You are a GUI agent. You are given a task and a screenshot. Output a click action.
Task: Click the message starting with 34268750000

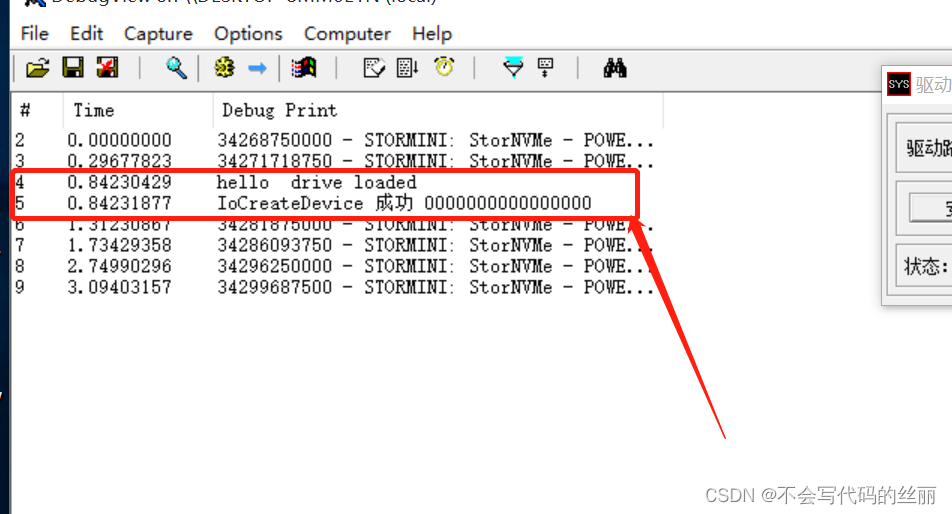point(435,140)
